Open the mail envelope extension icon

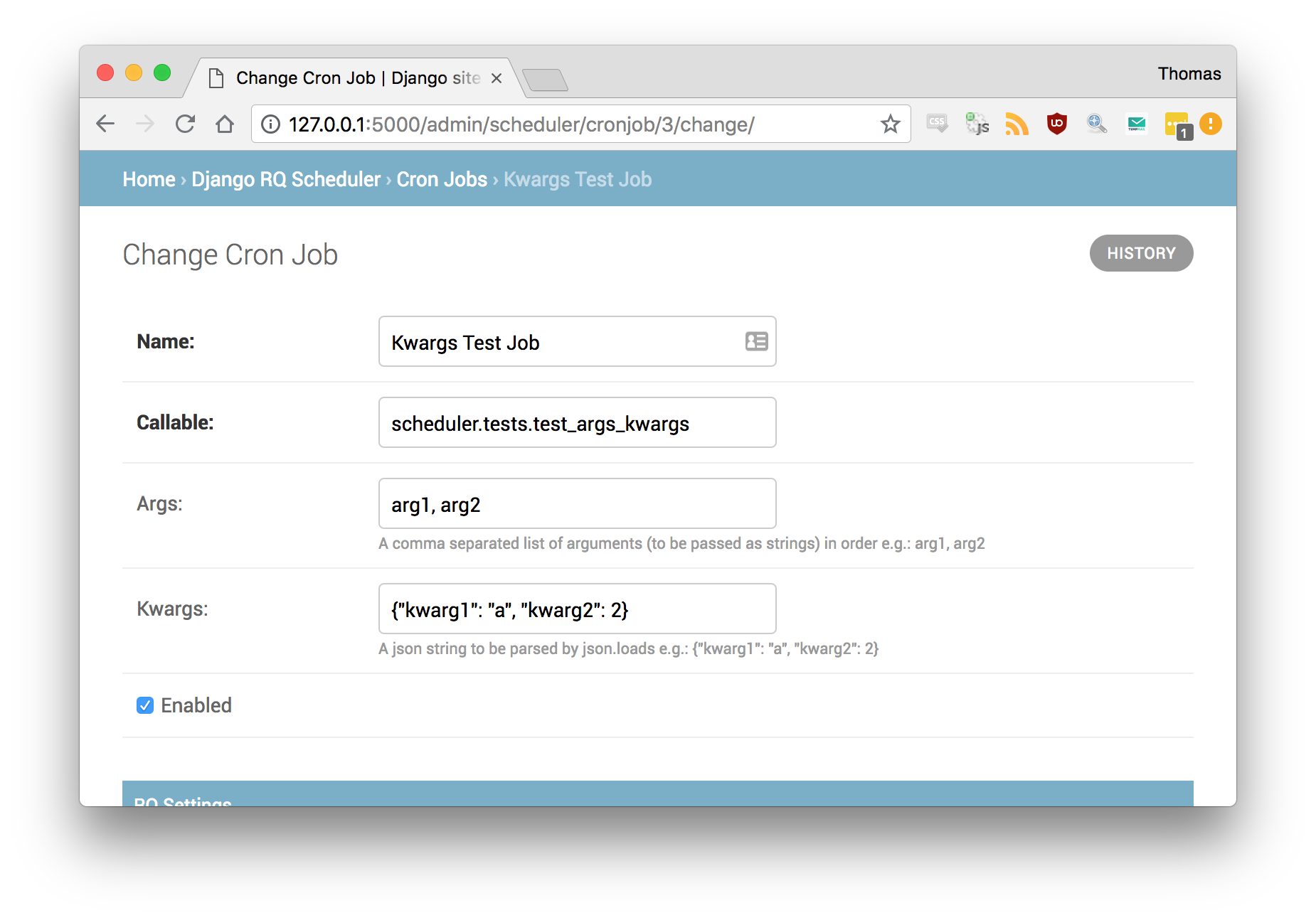tap(1137, 124)
